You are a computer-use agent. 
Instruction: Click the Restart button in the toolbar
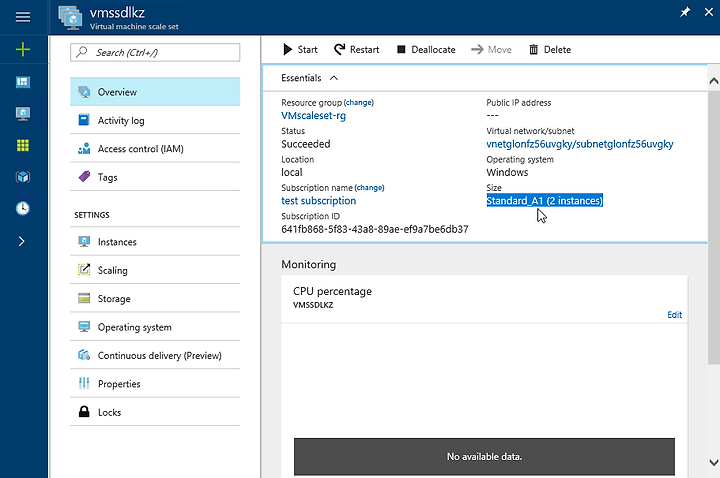pos(356,50)
